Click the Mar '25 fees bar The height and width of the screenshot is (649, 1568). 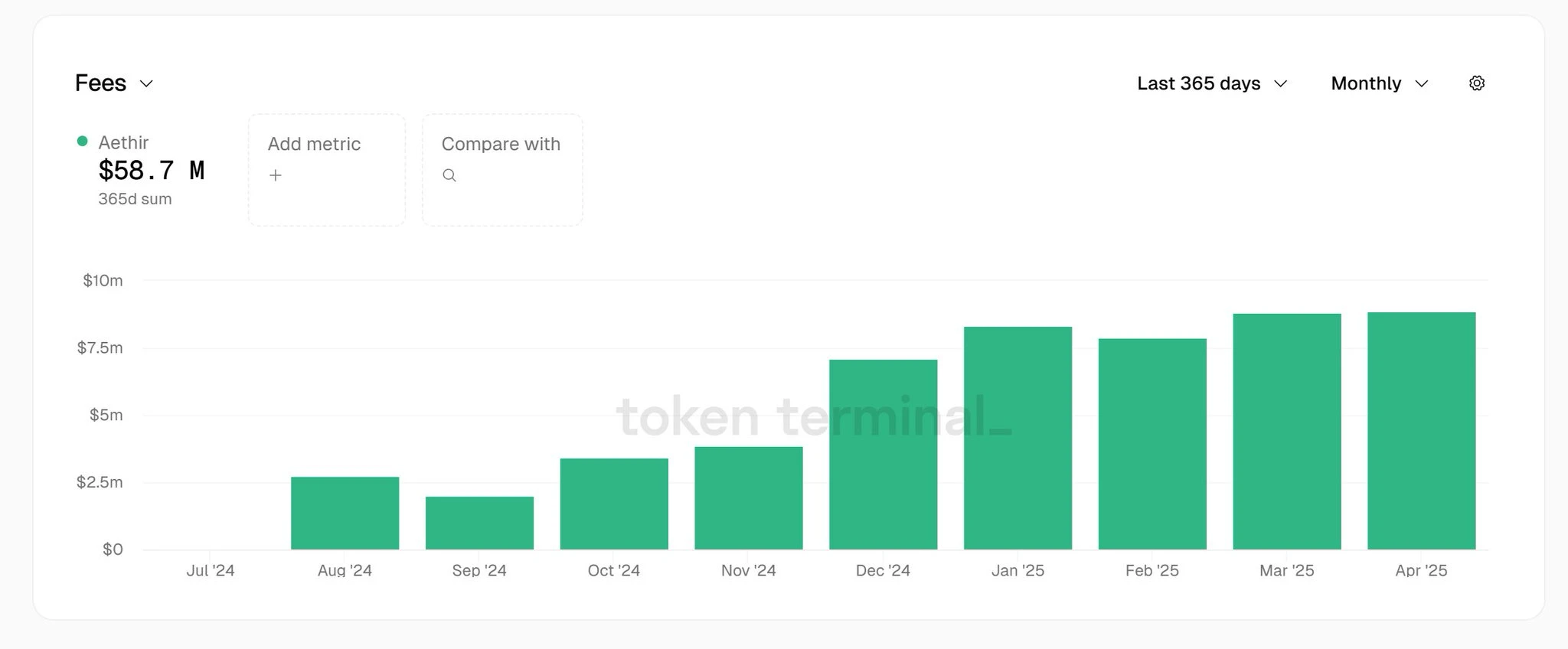pos(1286,431)
